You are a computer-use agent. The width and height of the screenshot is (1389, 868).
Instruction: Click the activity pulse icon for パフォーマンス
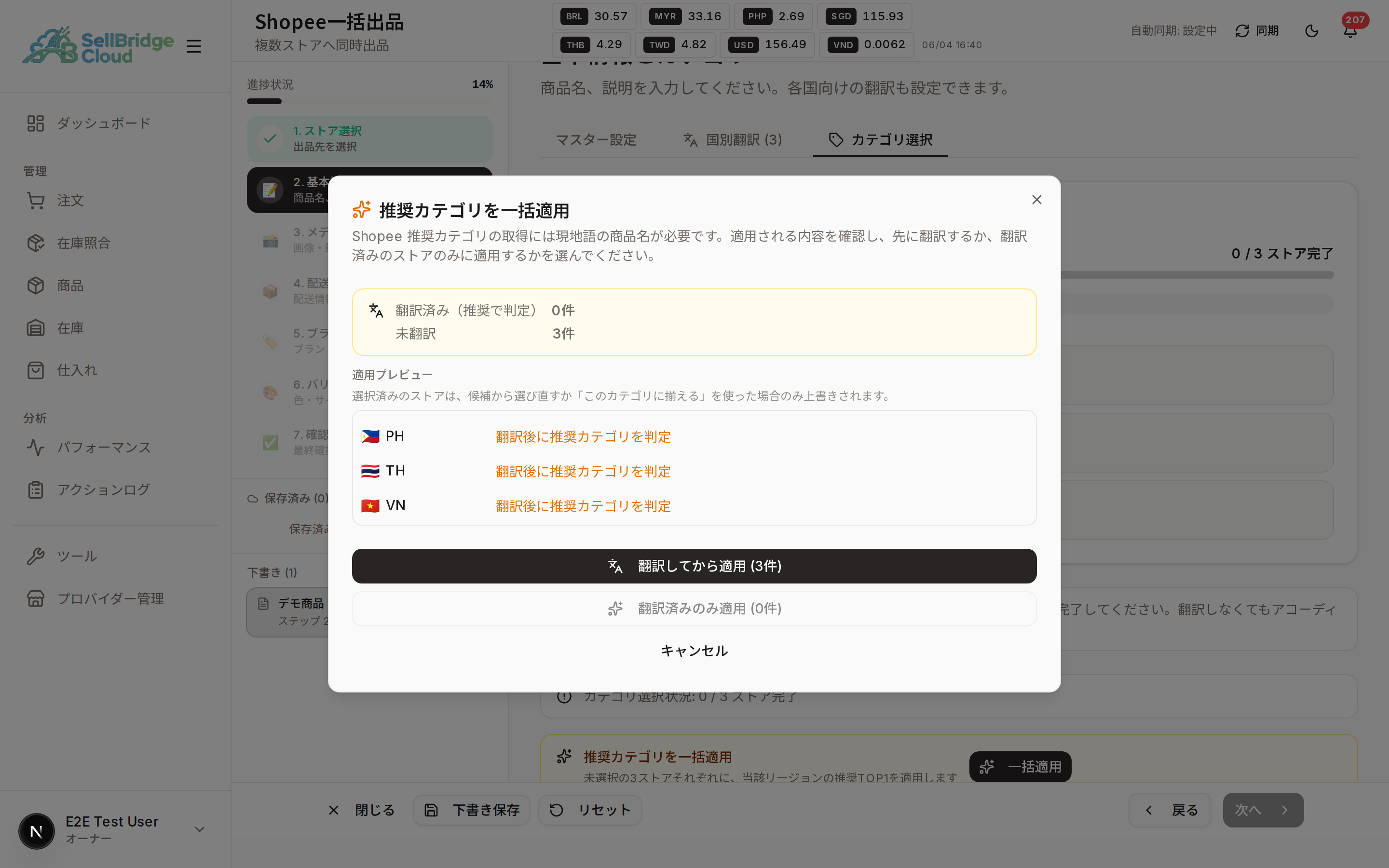36,447
